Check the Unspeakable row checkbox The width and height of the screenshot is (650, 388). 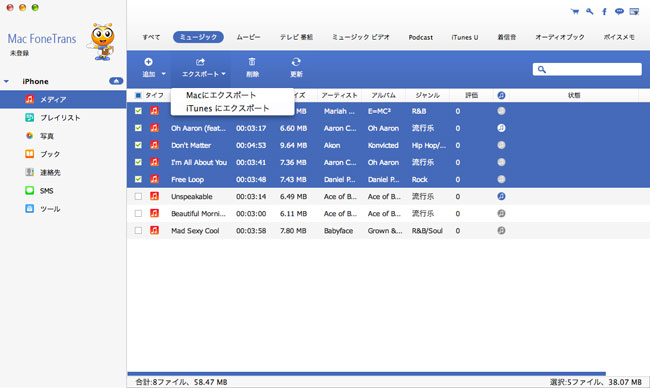[x=138, y=196]
